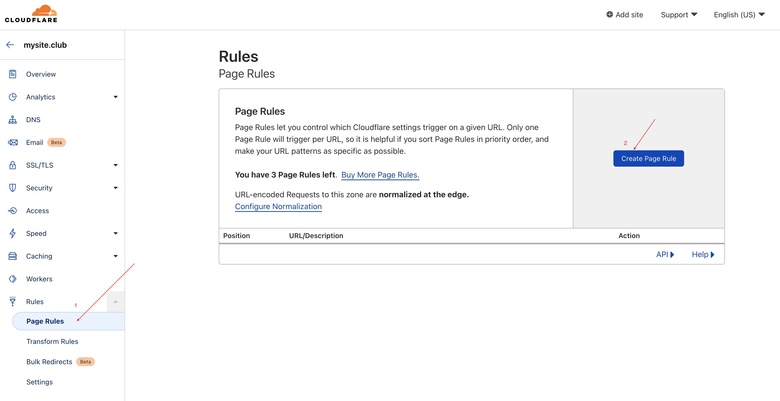Image resolution: width=780 pixels, height=401 pixels.
Task: Click the Beta badge next to Email
Action: click(57, 143)
